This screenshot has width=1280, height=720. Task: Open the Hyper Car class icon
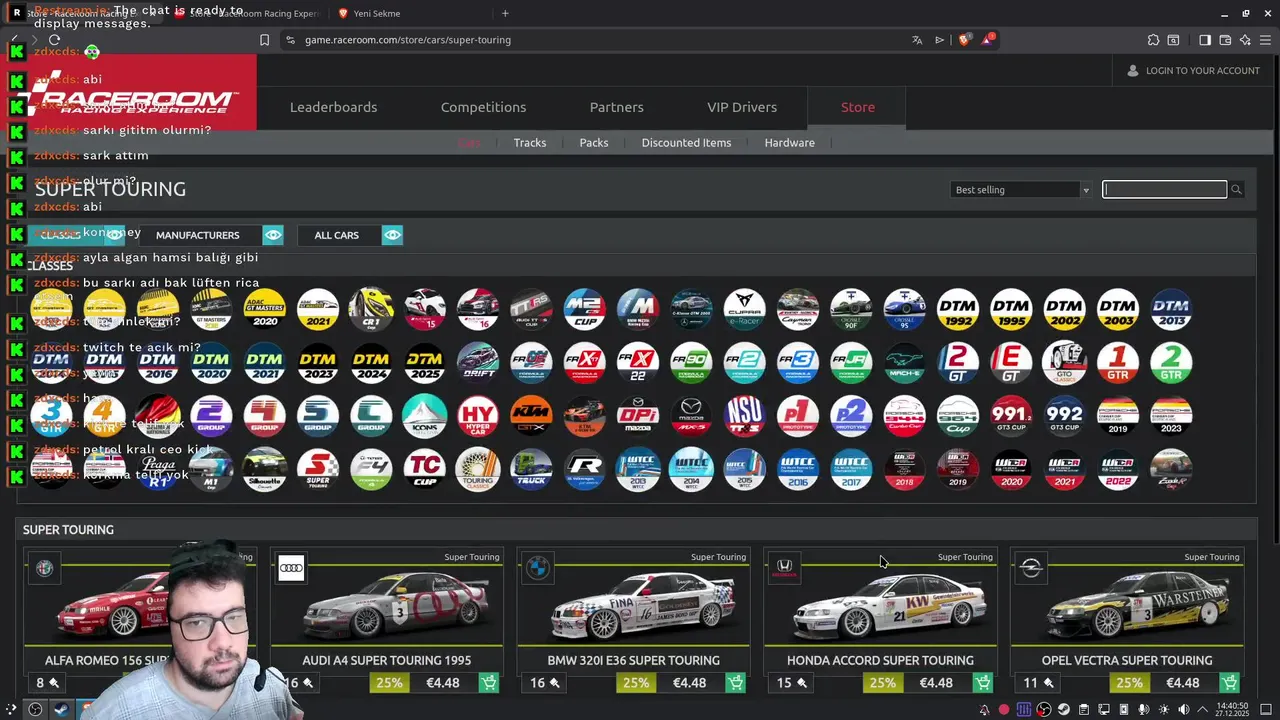click(x=478, y=416)
